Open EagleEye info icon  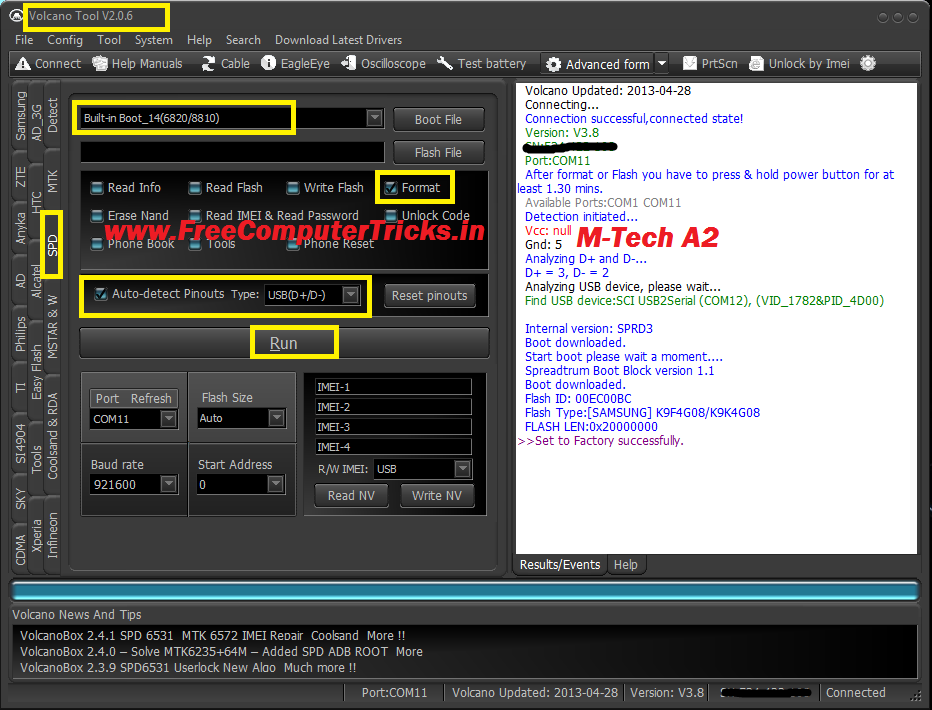tap(269, 63)
